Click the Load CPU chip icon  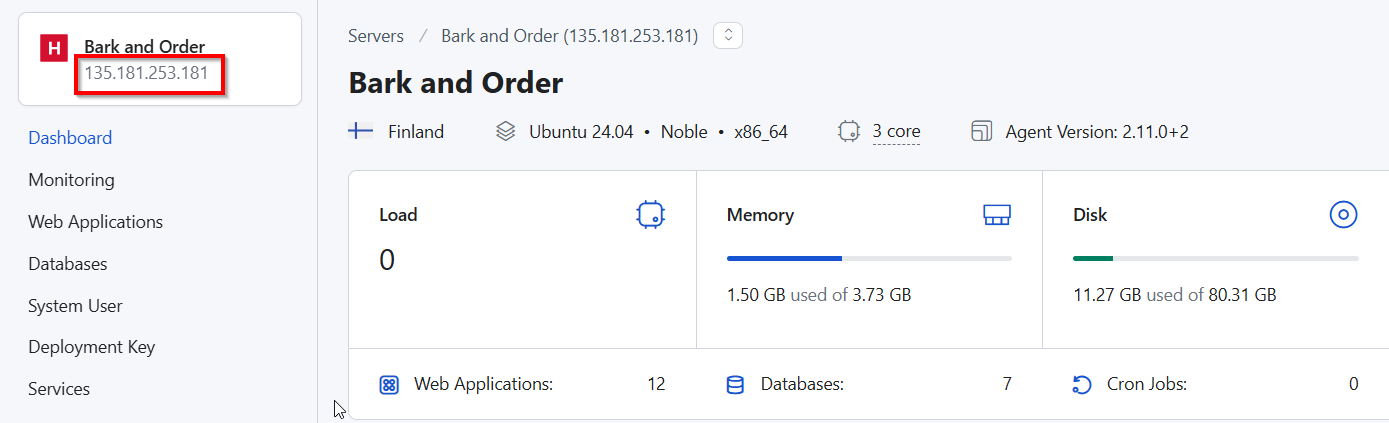pos(650,214)
